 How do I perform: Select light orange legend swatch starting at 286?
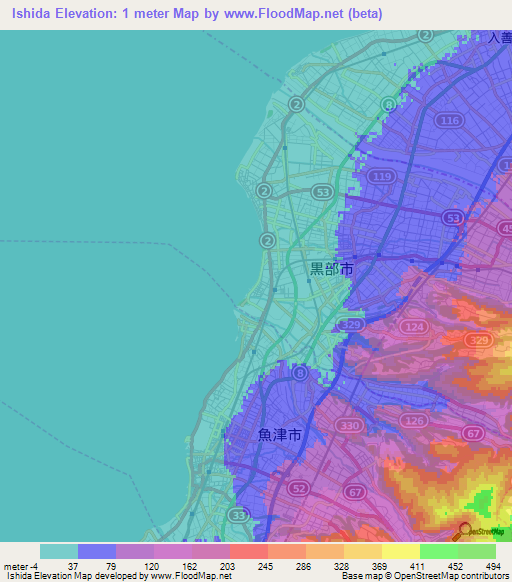[325, 551]
